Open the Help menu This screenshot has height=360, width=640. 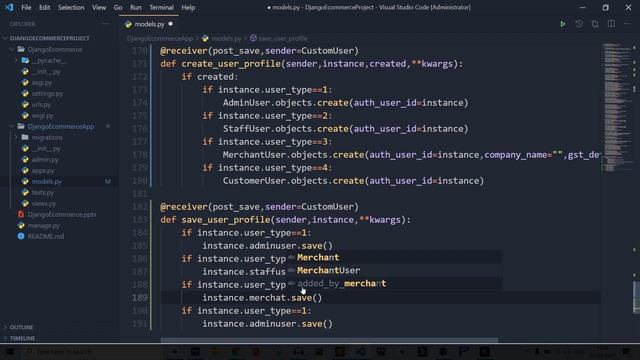[x=188, y=7]
